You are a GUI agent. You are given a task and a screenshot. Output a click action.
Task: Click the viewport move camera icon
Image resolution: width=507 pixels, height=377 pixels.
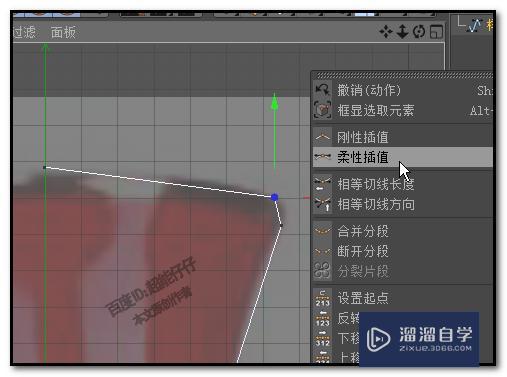coord(386,32)
